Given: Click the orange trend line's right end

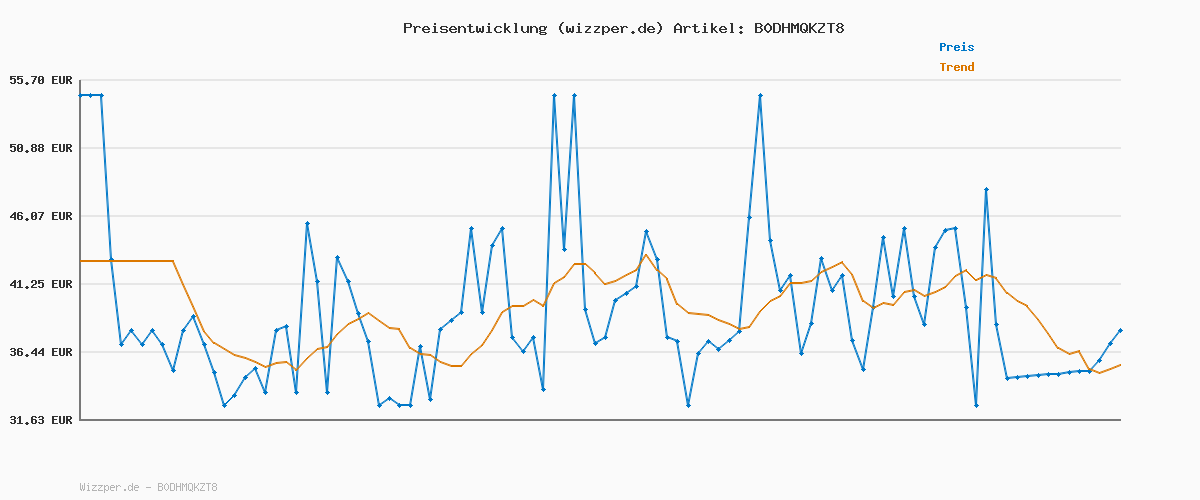Looking at the screenshot, I should tap(1120, 365).
